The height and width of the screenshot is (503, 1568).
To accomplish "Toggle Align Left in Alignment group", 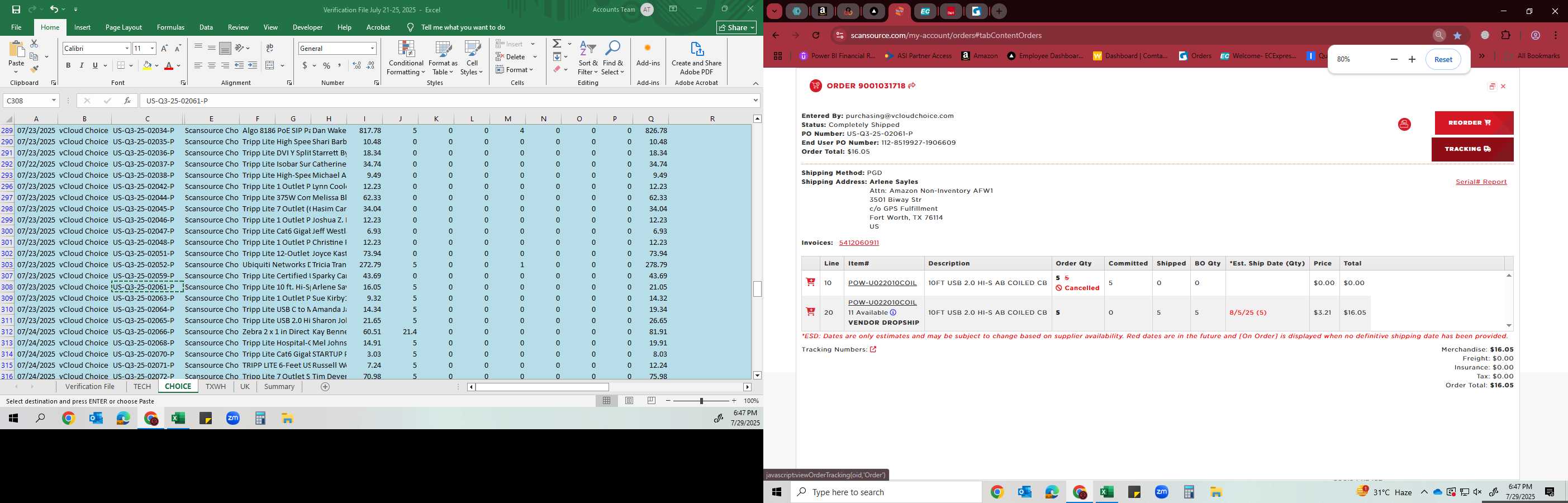I will 198,65.
